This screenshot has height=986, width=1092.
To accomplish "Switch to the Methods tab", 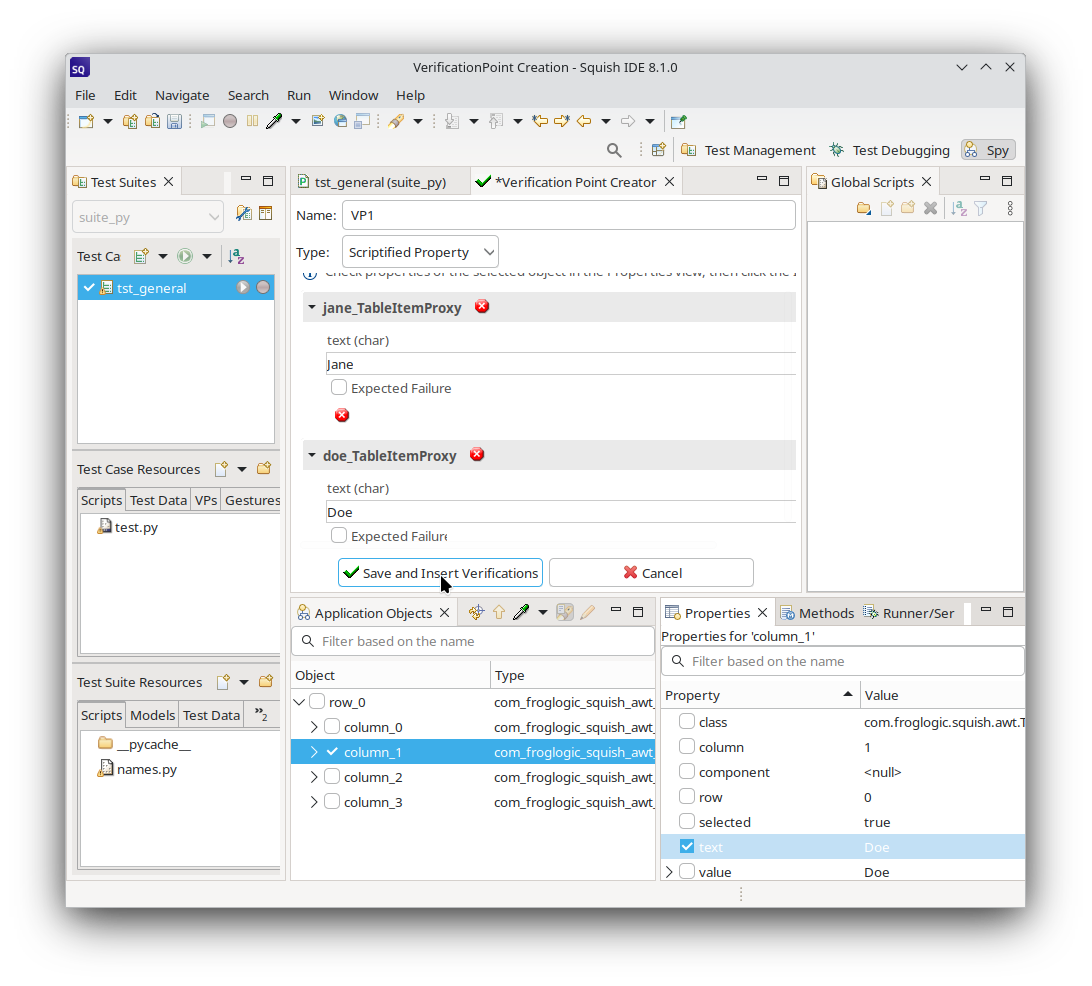I will tap(816, 613).
